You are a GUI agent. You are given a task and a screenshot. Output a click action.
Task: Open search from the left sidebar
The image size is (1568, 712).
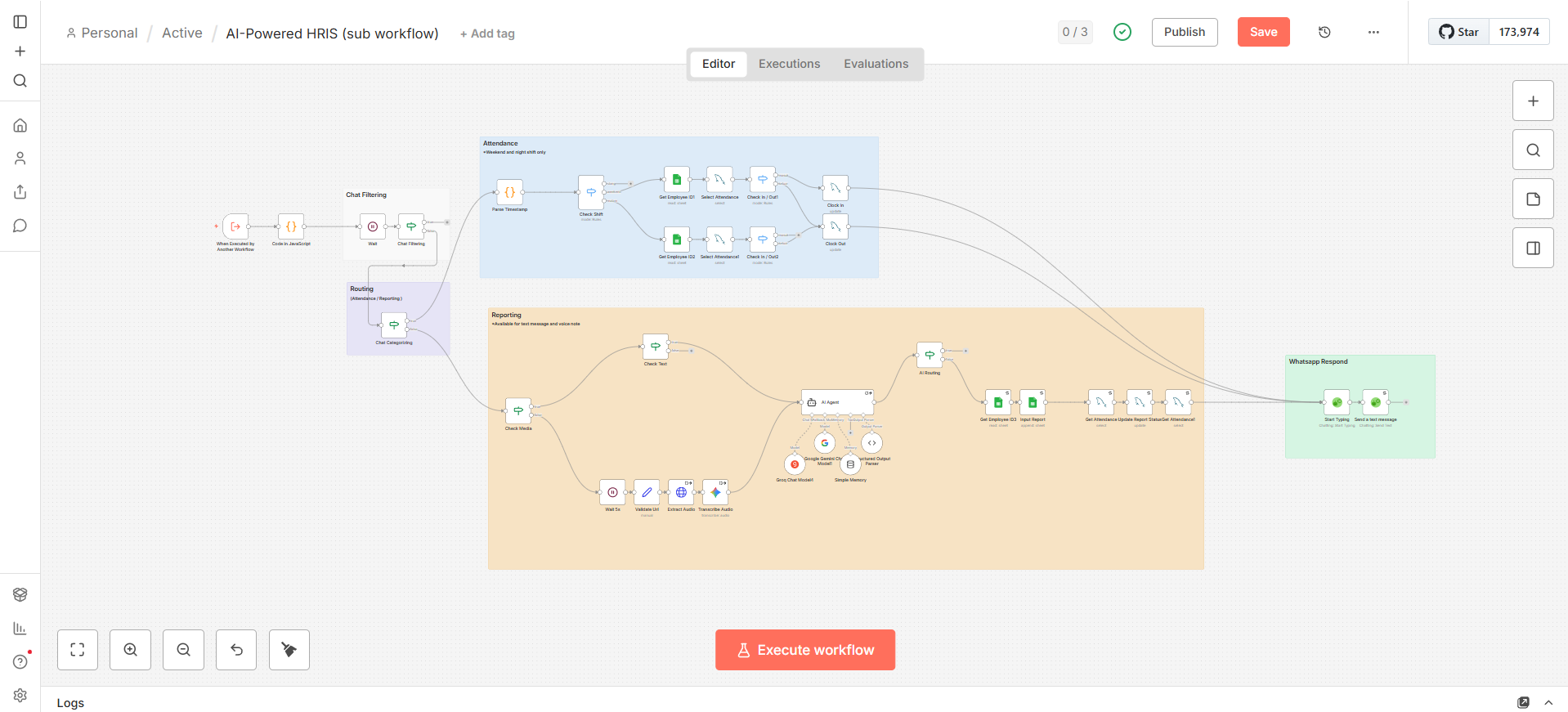pos(20,80)
